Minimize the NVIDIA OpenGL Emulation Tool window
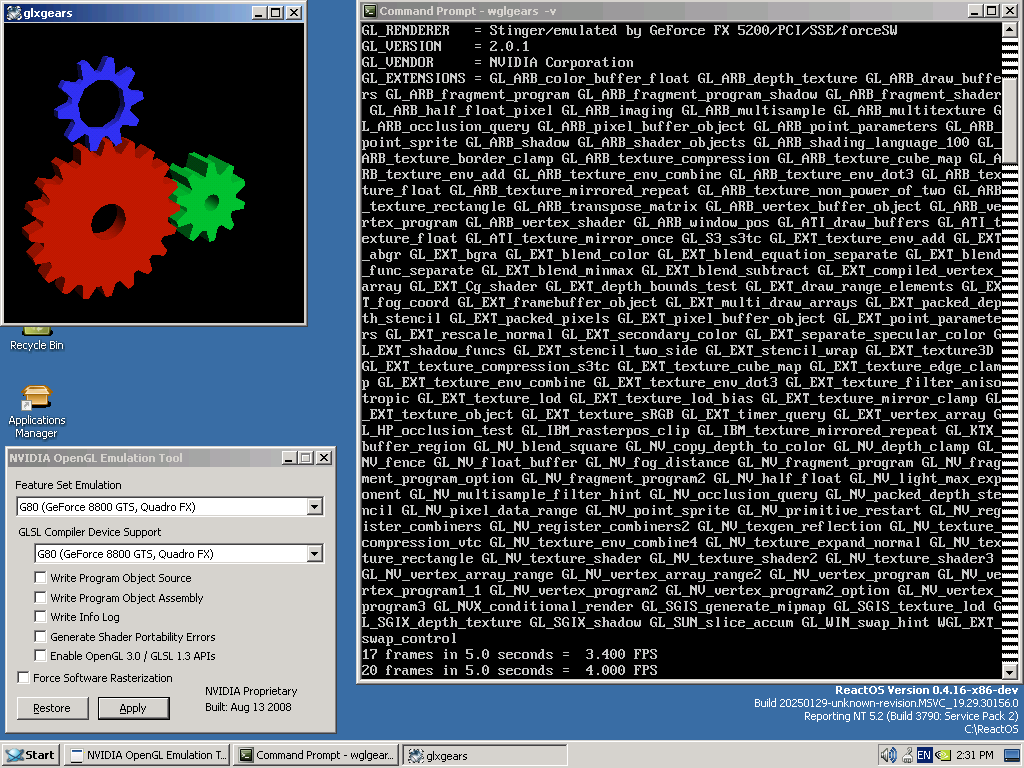Image resolution: width=1024 pixels, height=768 pixels. [289, 458]
